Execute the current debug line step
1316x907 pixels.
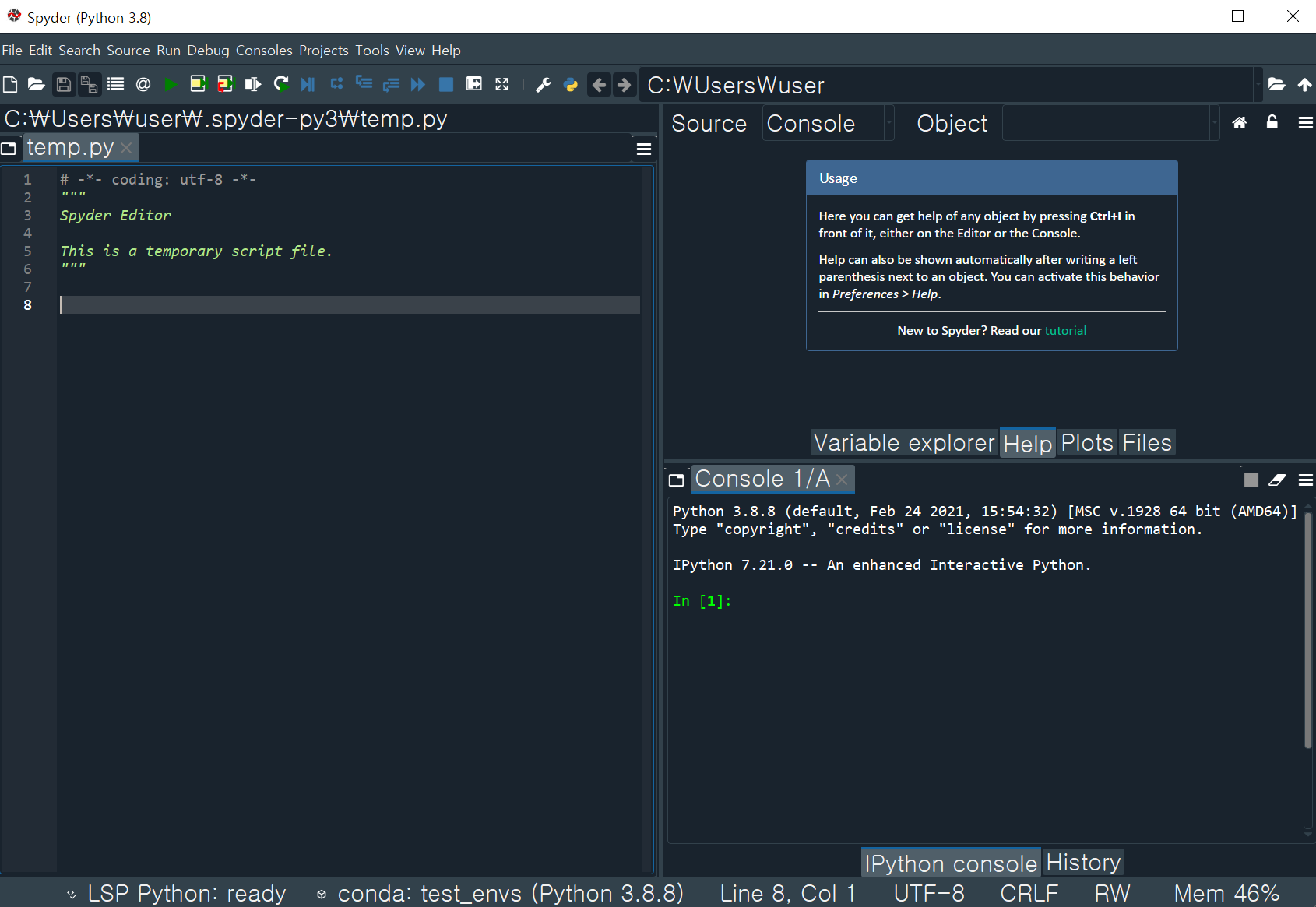click(x=336, y=84)
